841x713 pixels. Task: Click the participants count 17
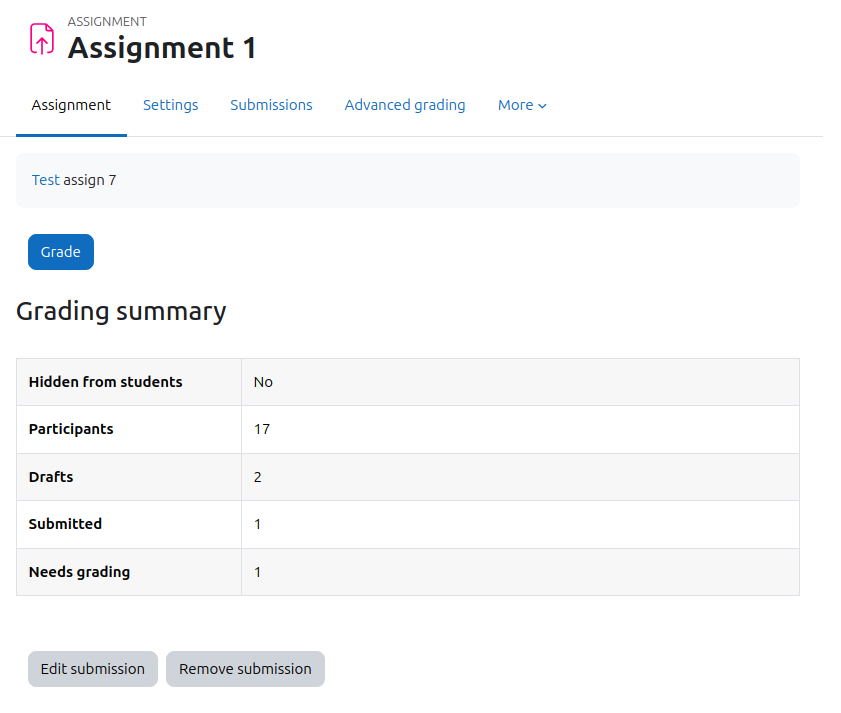pos(262,429)
